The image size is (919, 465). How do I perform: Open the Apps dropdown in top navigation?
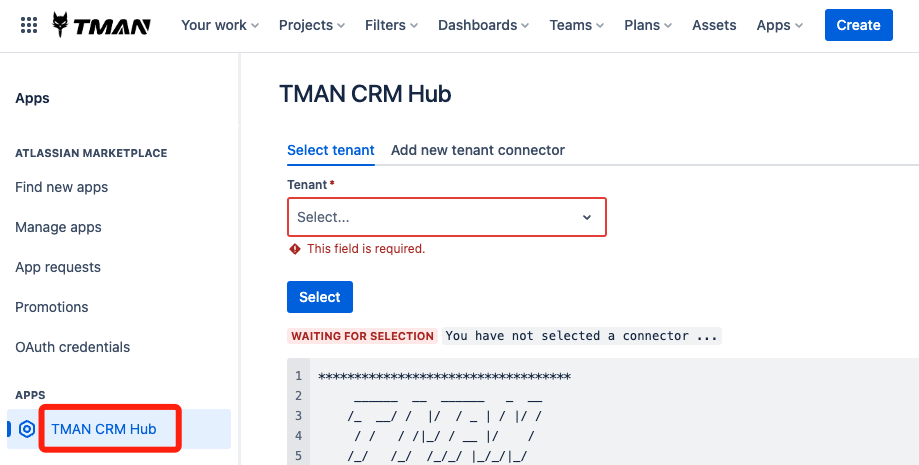(x=780, y=25)
